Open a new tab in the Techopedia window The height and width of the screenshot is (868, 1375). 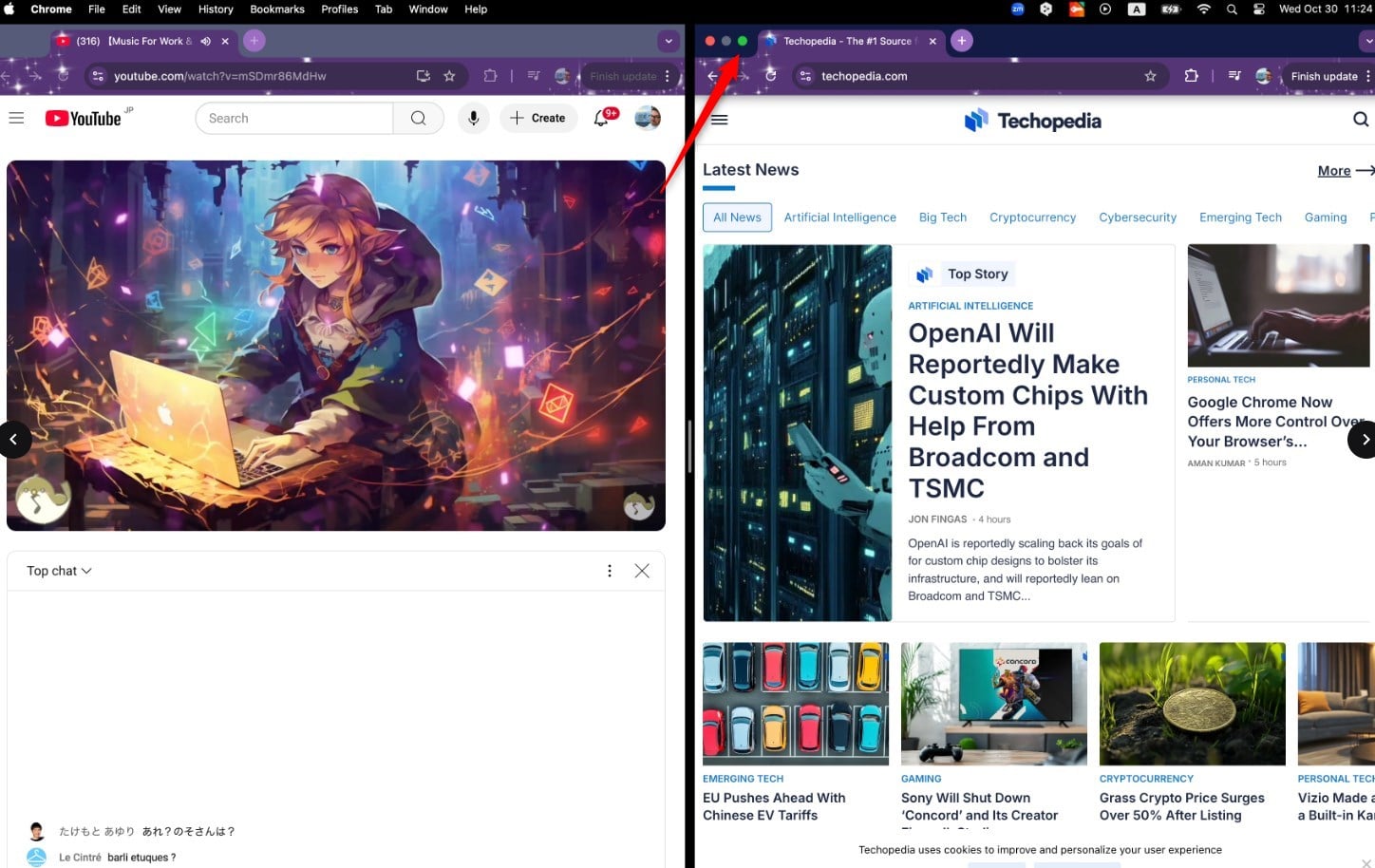[961, 41]
